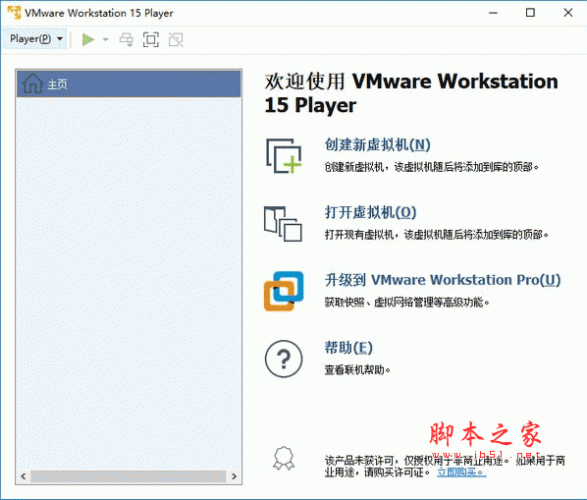Open the 打开虚拟机(O) link
The width and height of the screenshot is (587, 500).
[371, 213]
